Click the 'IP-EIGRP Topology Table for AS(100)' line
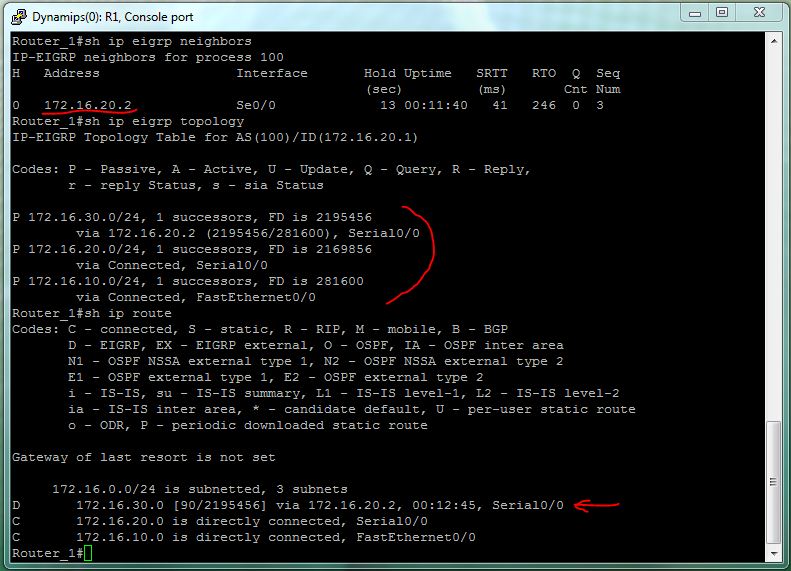 click(215, 137)
